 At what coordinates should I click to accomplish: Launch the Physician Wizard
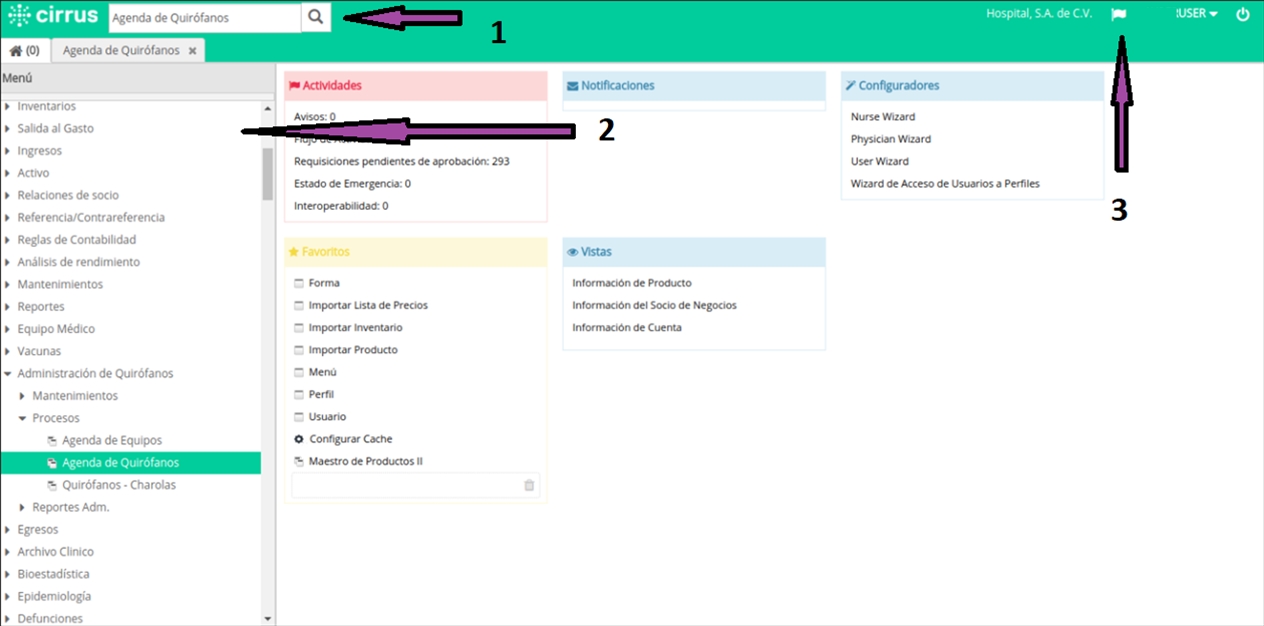click(891, 139)
